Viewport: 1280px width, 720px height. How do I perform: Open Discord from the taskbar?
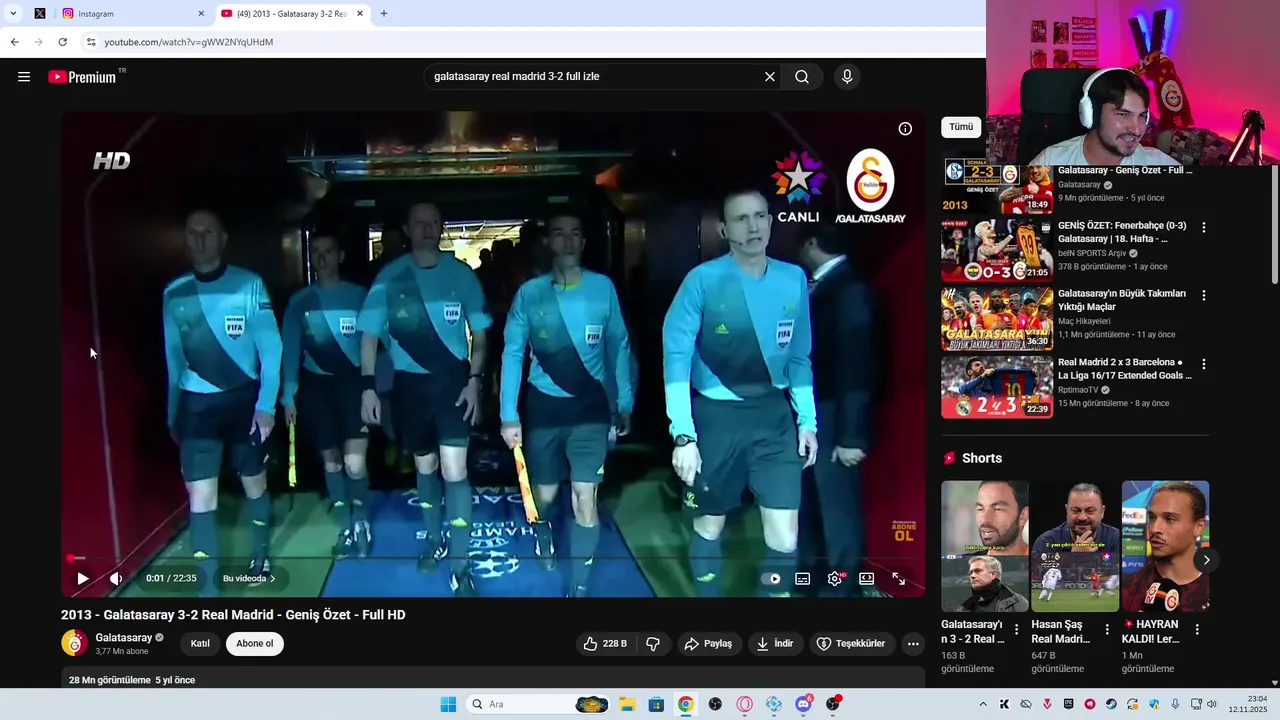click(x=803, y=704)
